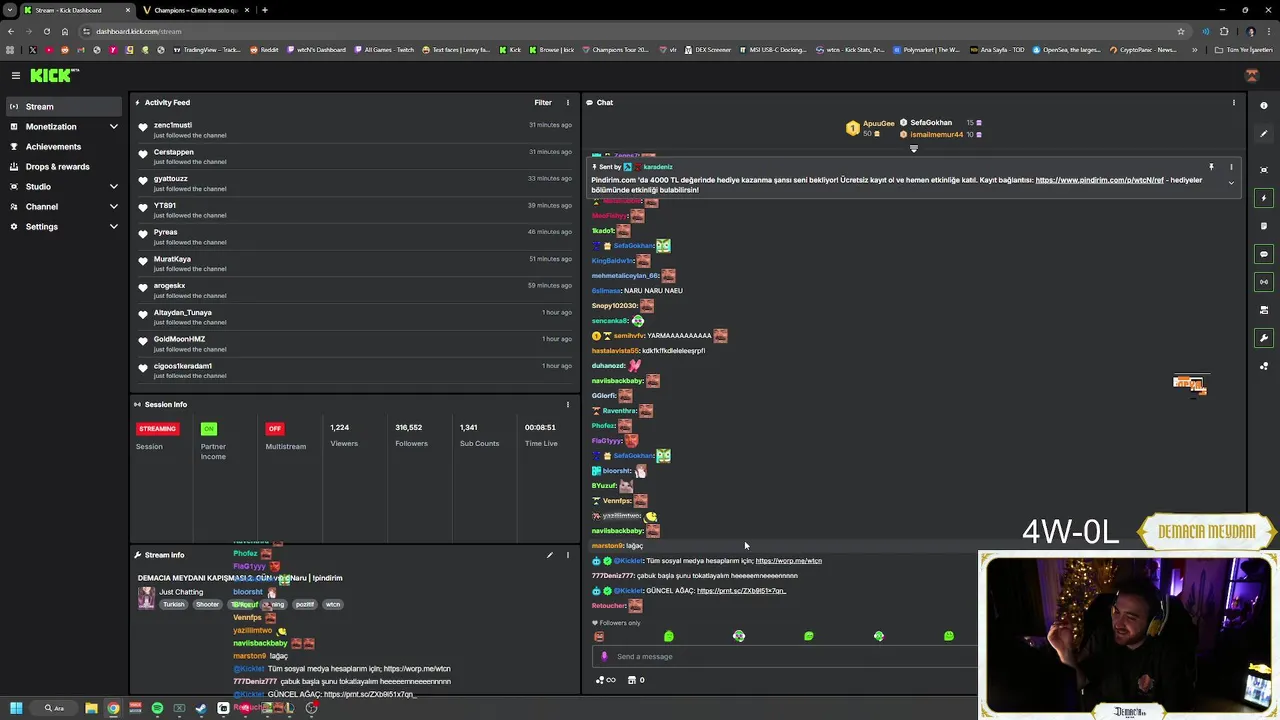Viewport: 1280px width, 720px height.
Task: Click follower zenc1musti in Activity Feed
Action: pyautogui.click(x=173, y=125)
